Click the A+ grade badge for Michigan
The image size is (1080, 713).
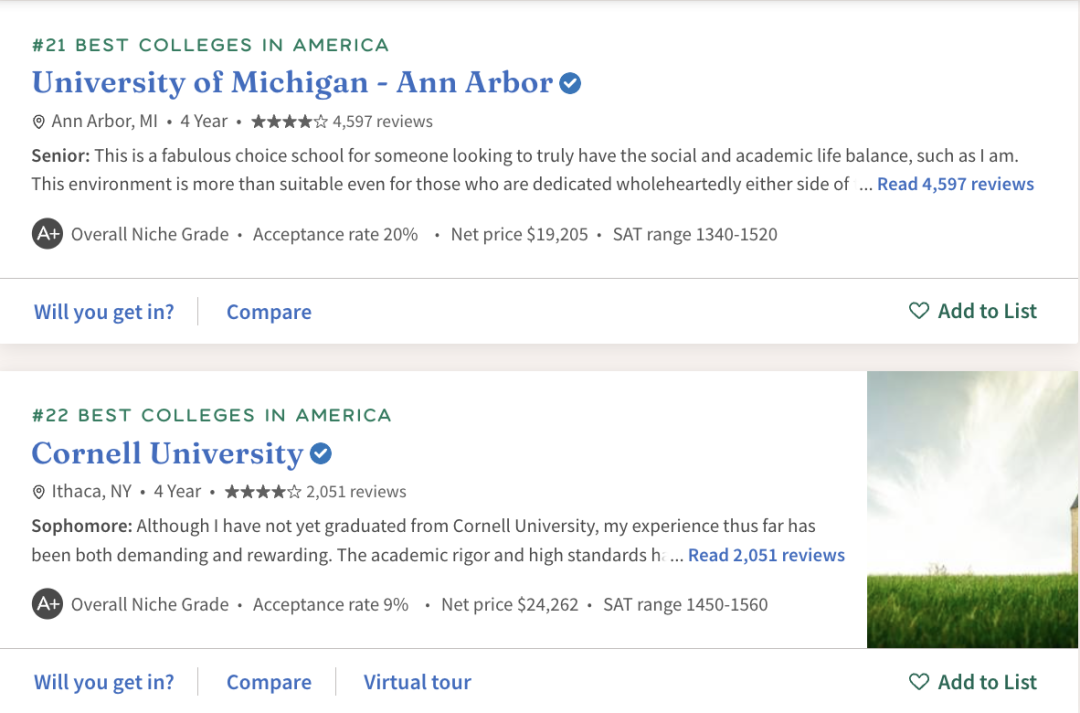[x=47, y=235]
